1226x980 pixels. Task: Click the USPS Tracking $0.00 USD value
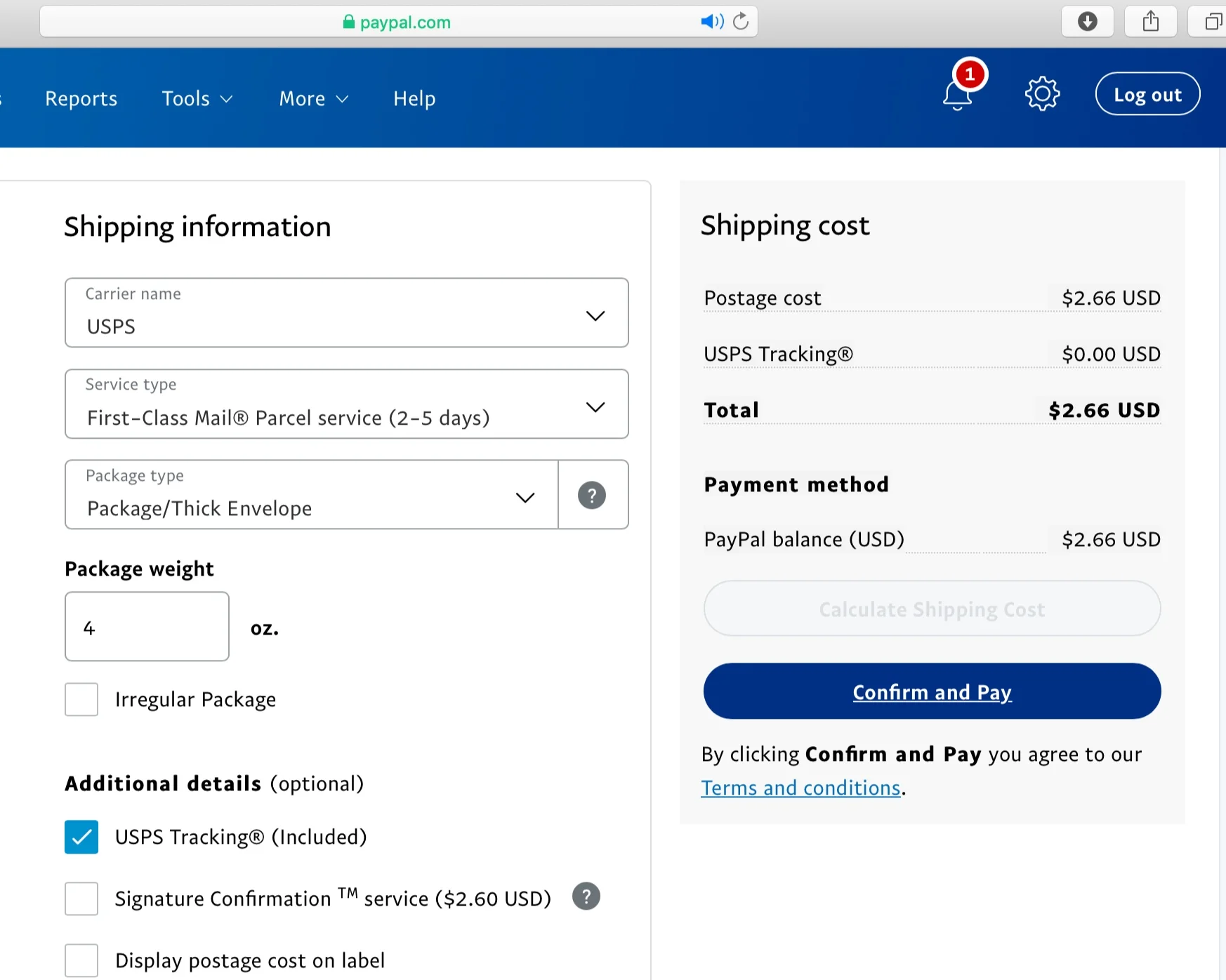(x=1111, y=354)
